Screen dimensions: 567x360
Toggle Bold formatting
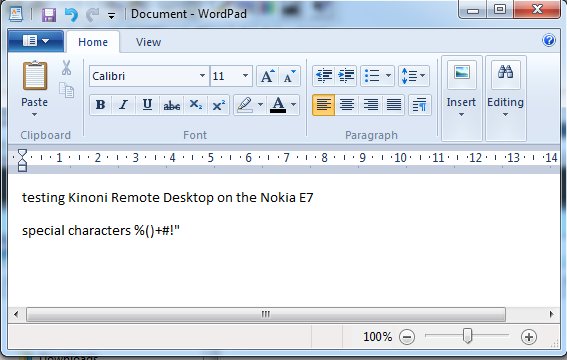101,105
